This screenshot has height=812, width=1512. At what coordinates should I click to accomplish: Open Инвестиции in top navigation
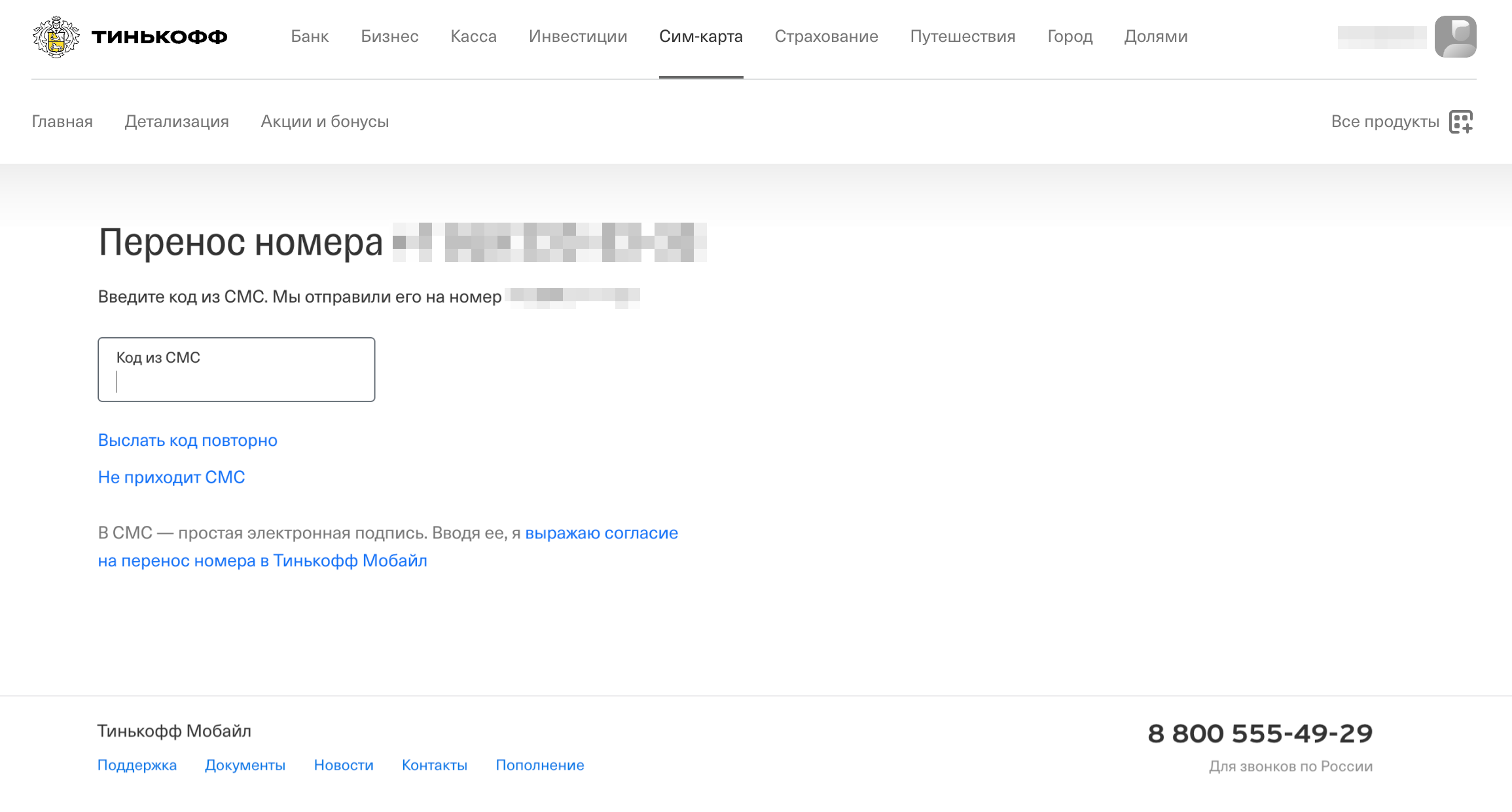pos(578,37)
